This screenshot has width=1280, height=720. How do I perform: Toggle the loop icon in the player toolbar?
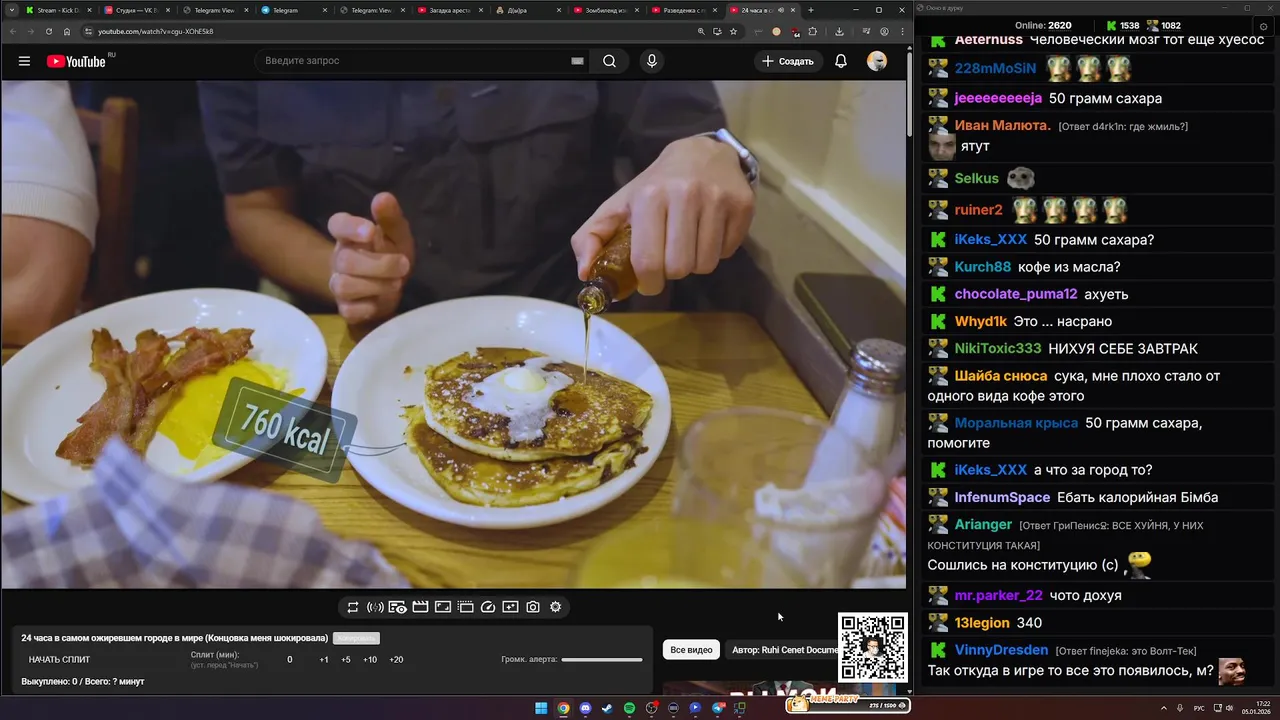(x=353, y=607)
